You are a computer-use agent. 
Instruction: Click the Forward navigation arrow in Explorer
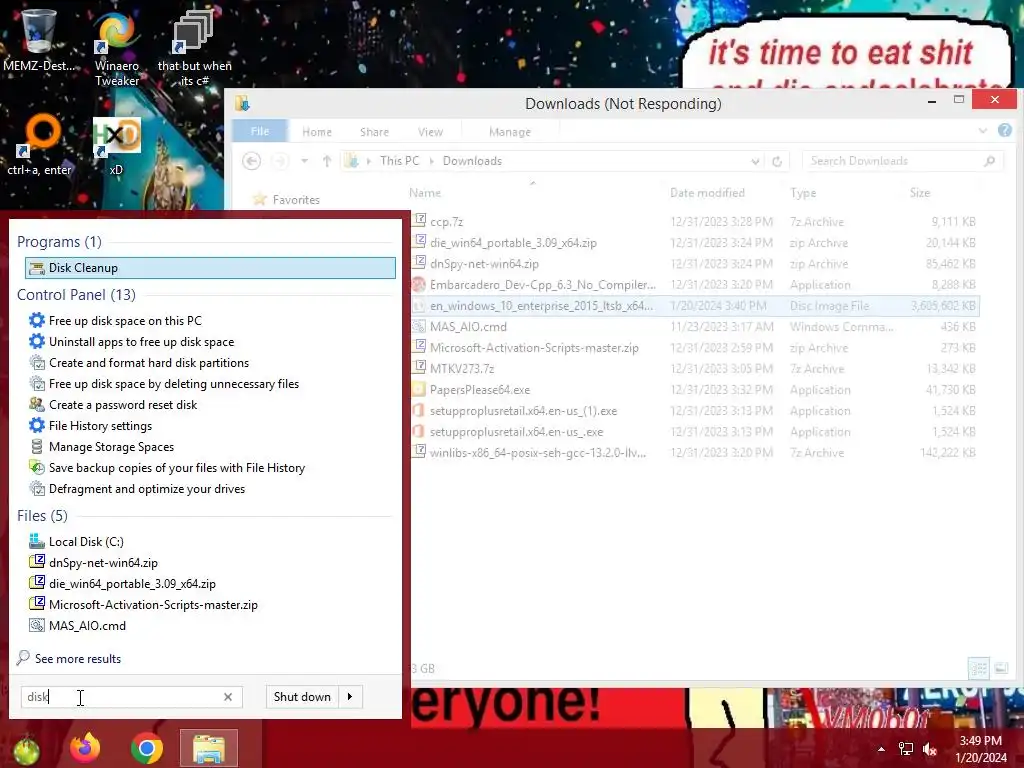(x=280, y=161)
